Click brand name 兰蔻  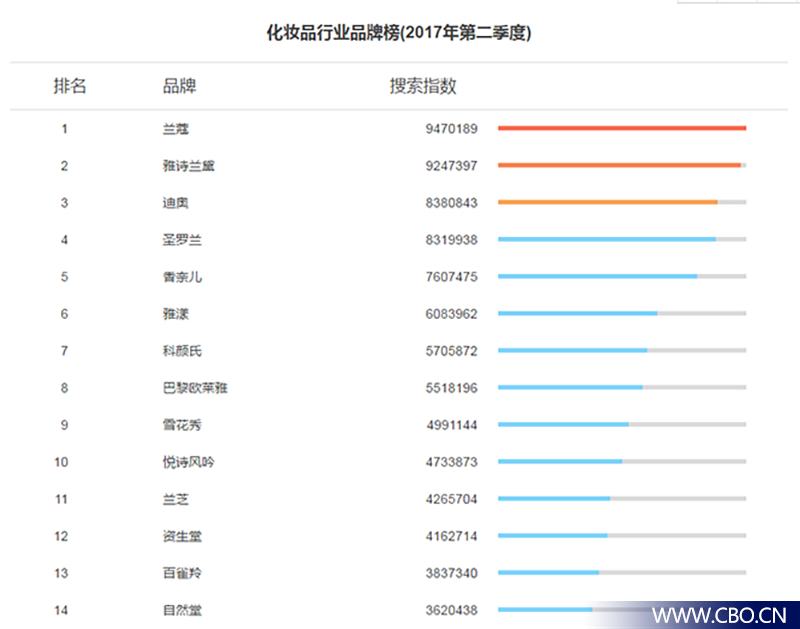(x=176, y=129)
